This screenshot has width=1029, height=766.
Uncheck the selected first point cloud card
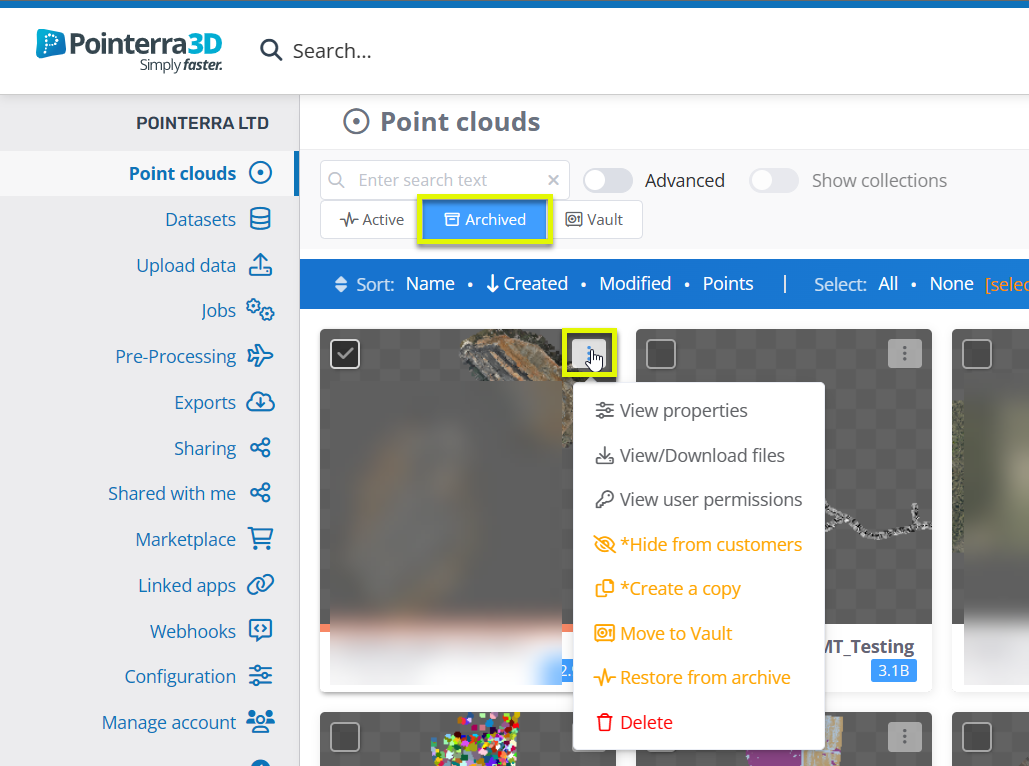[344, 353]
